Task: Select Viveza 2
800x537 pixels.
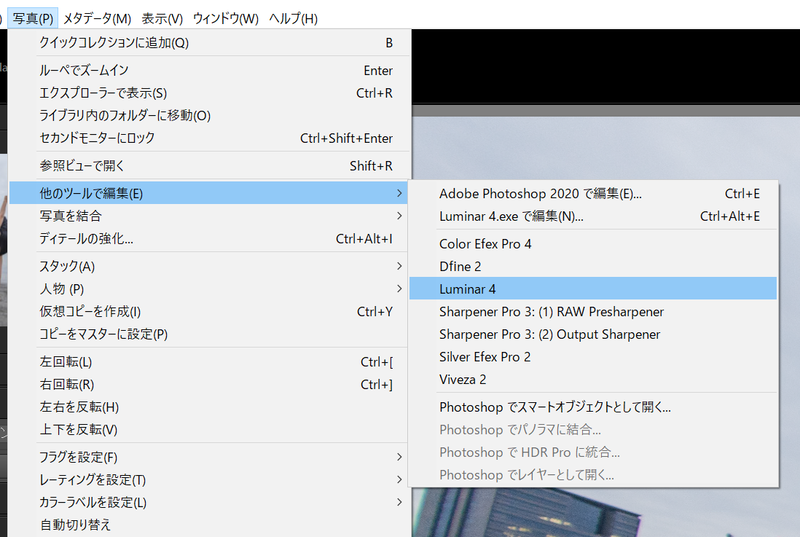Action: [x=593, y=379]
